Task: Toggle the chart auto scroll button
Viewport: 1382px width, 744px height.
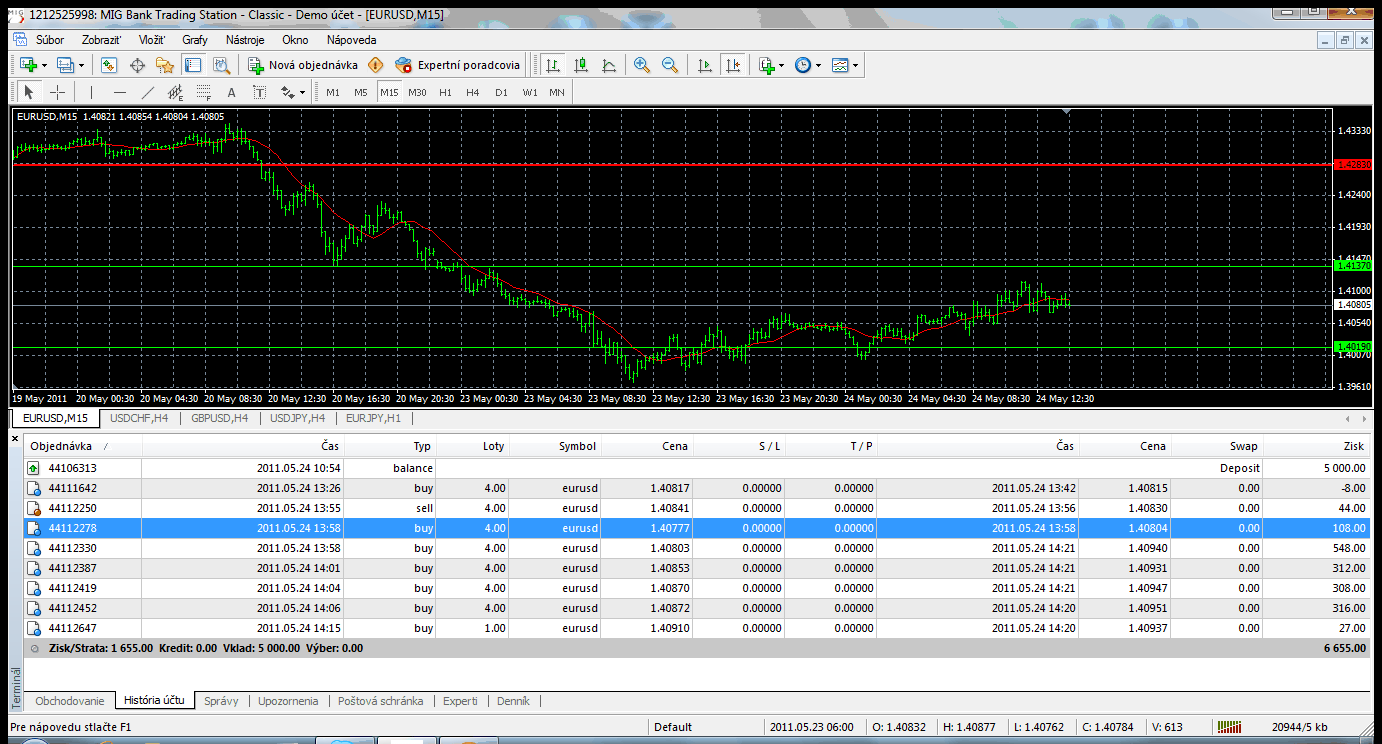Action: click(705, 65)
